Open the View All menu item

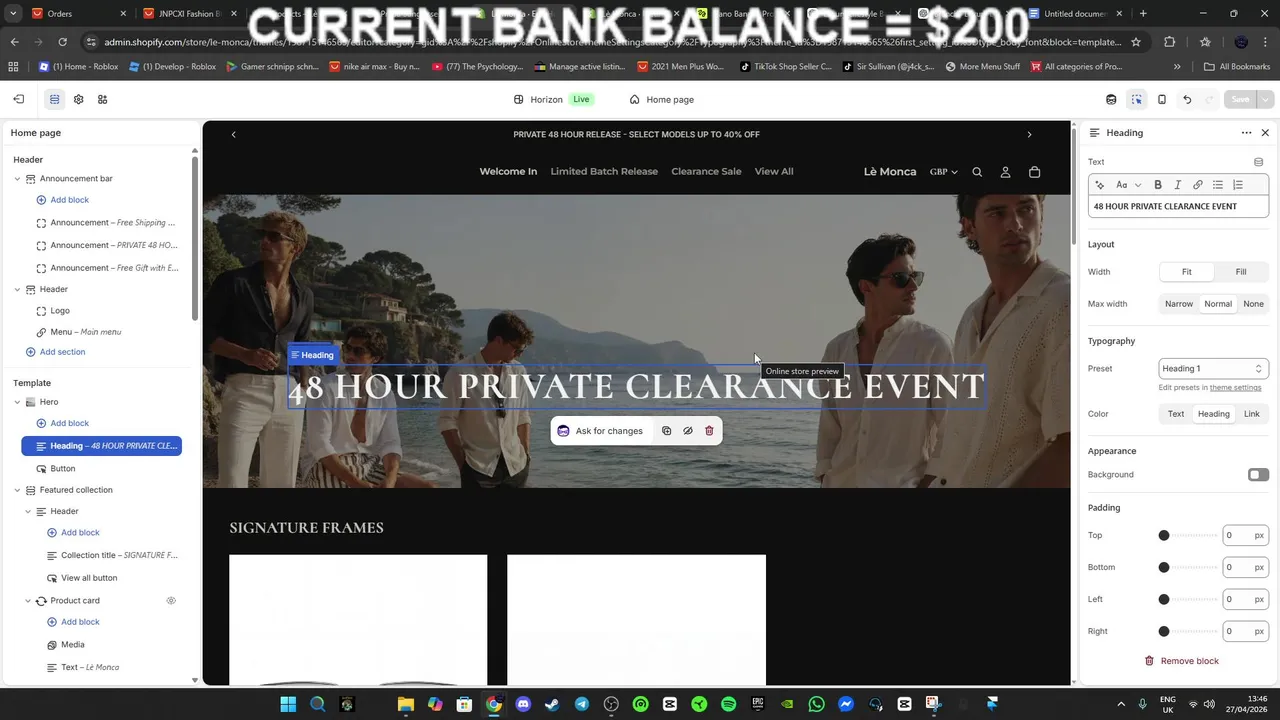point(774,172)
